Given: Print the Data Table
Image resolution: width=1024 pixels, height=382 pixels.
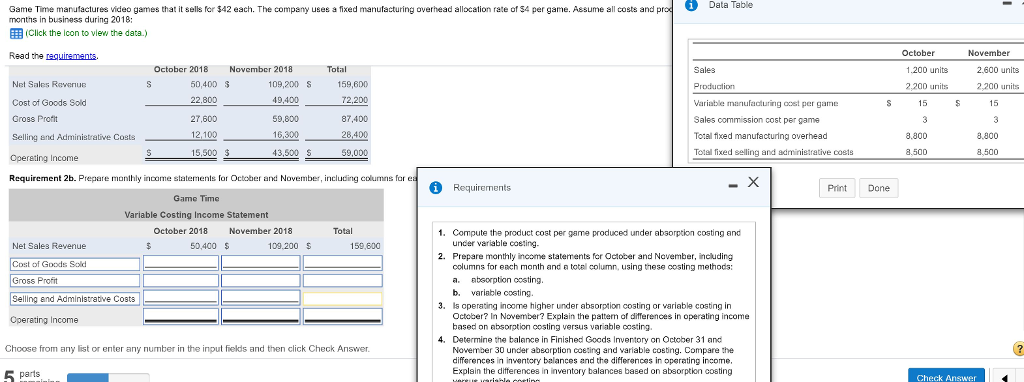Looking at the screenshot, I should [837, 188].
